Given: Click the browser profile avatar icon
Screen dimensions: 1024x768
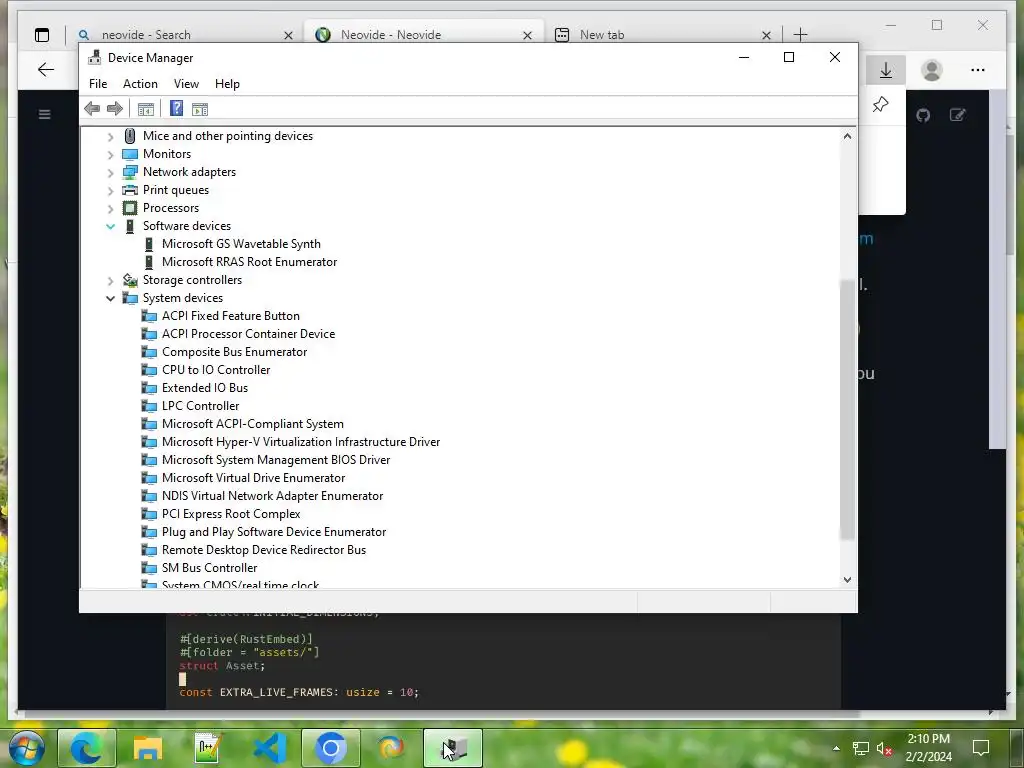Looking at the screenshot, I should point(932,70).
